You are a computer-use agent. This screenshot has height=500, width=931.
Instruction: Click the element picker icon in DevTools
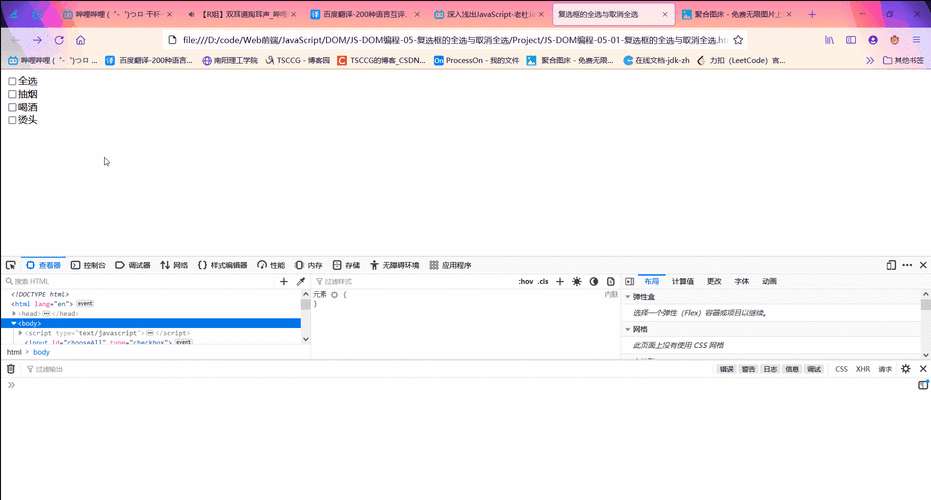click(11, 265)
